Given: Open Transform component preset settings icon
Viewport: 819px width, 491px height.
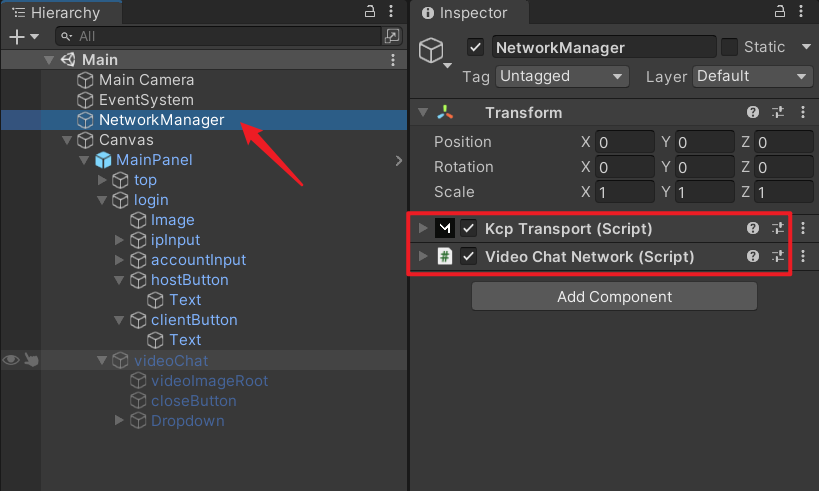Looking at the screenshot, I should (778, 113).
